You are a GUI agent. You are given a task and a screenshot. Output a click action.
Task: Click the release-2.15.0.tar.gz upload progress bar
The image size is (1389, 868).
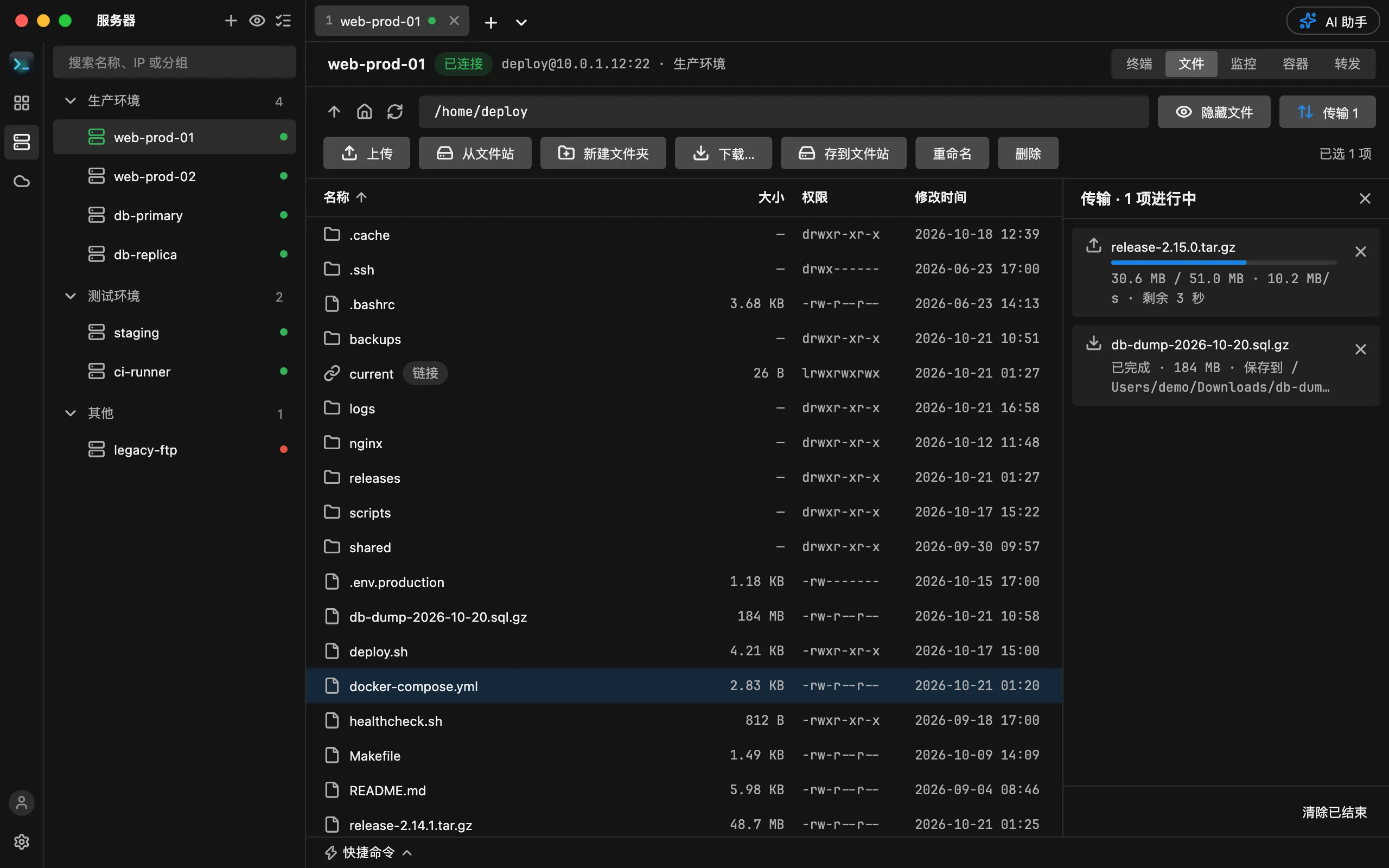pyautogui.click(x=1224, y=263)
